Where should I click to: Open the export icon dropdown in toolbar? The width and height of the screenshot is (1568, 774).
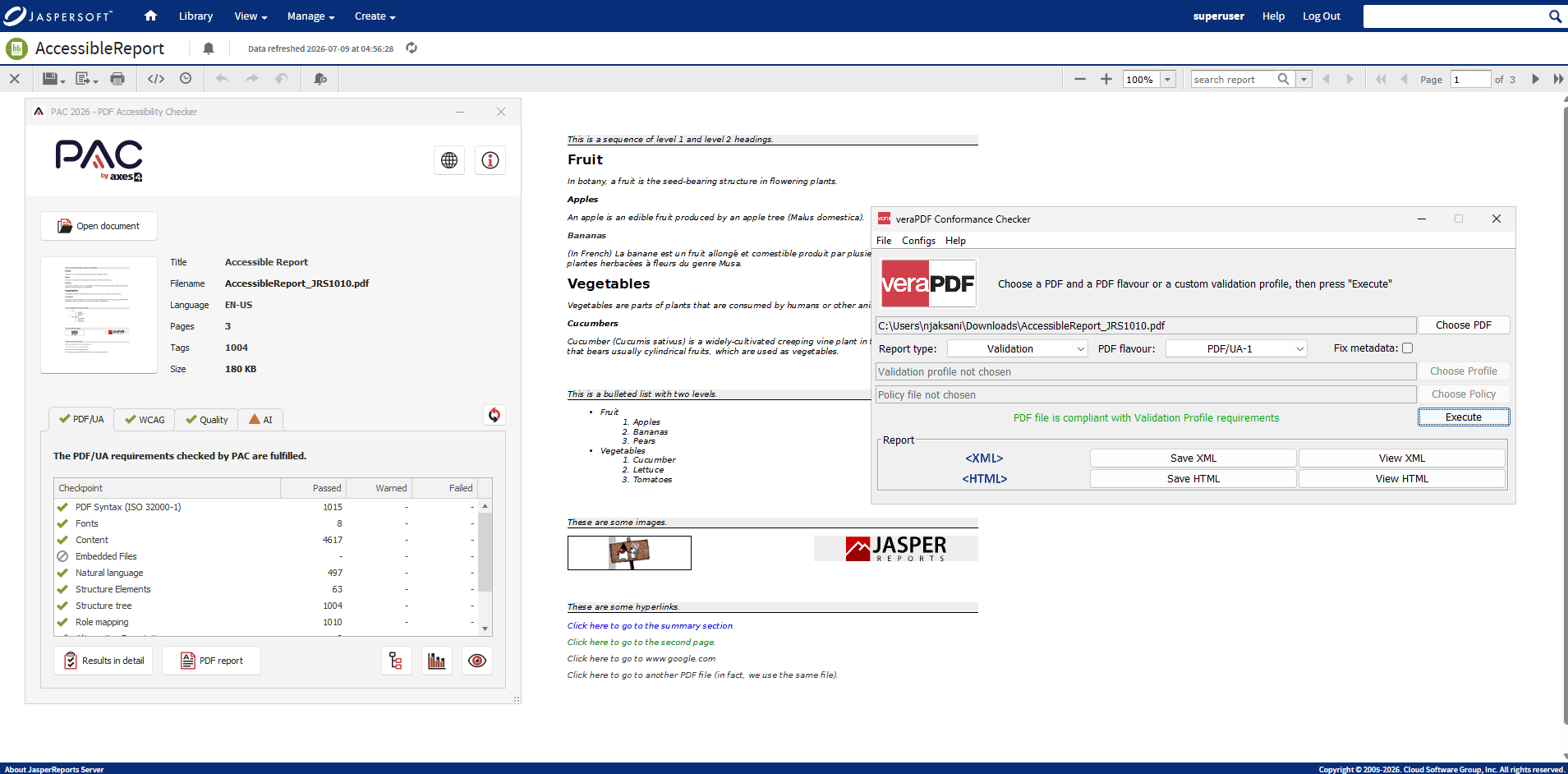86,79
